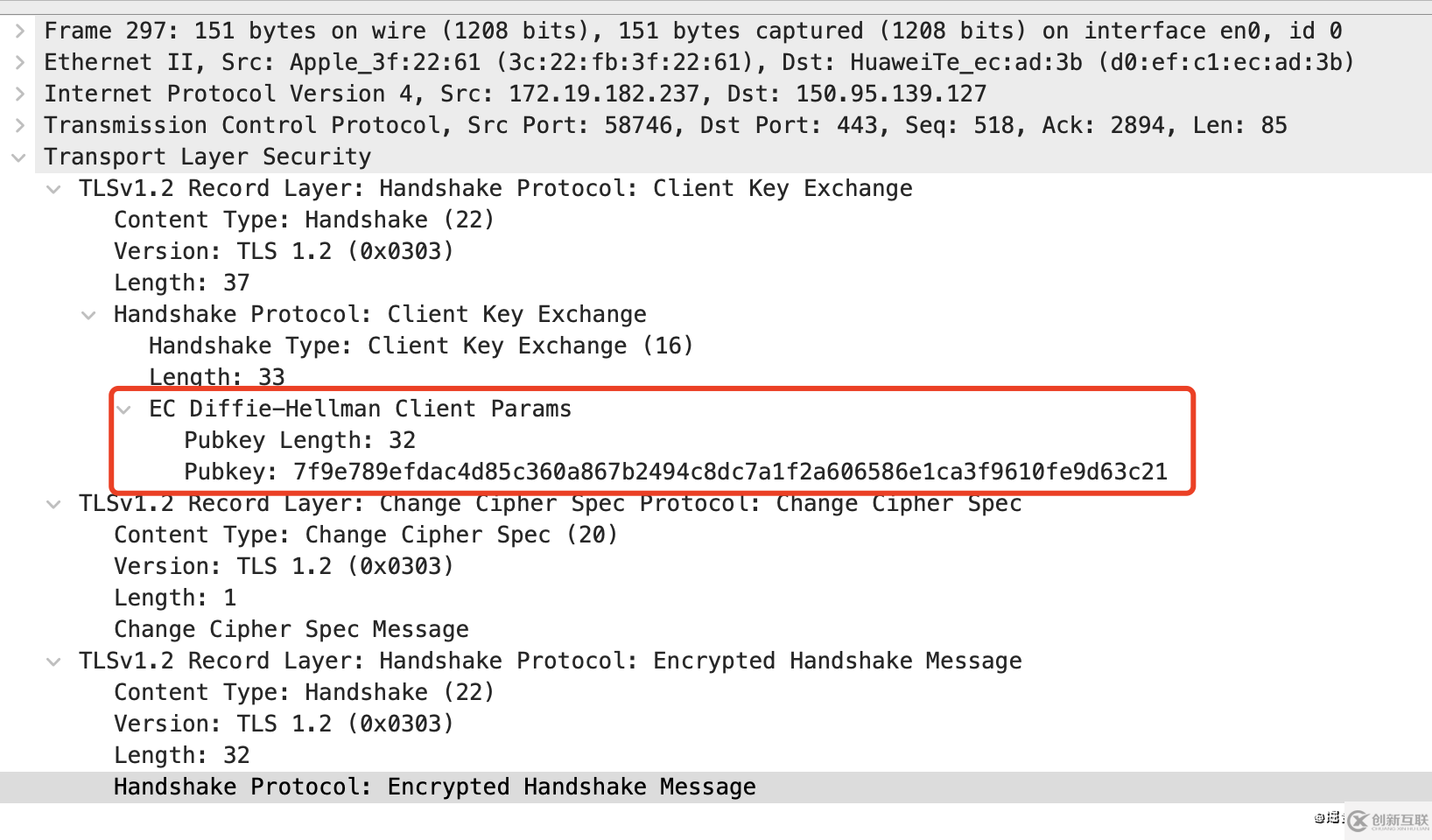Expand Internet Protocol Version 4 details
This screenshot has width=1432, height=840.
pyautogui.click(x=19, y=94)
